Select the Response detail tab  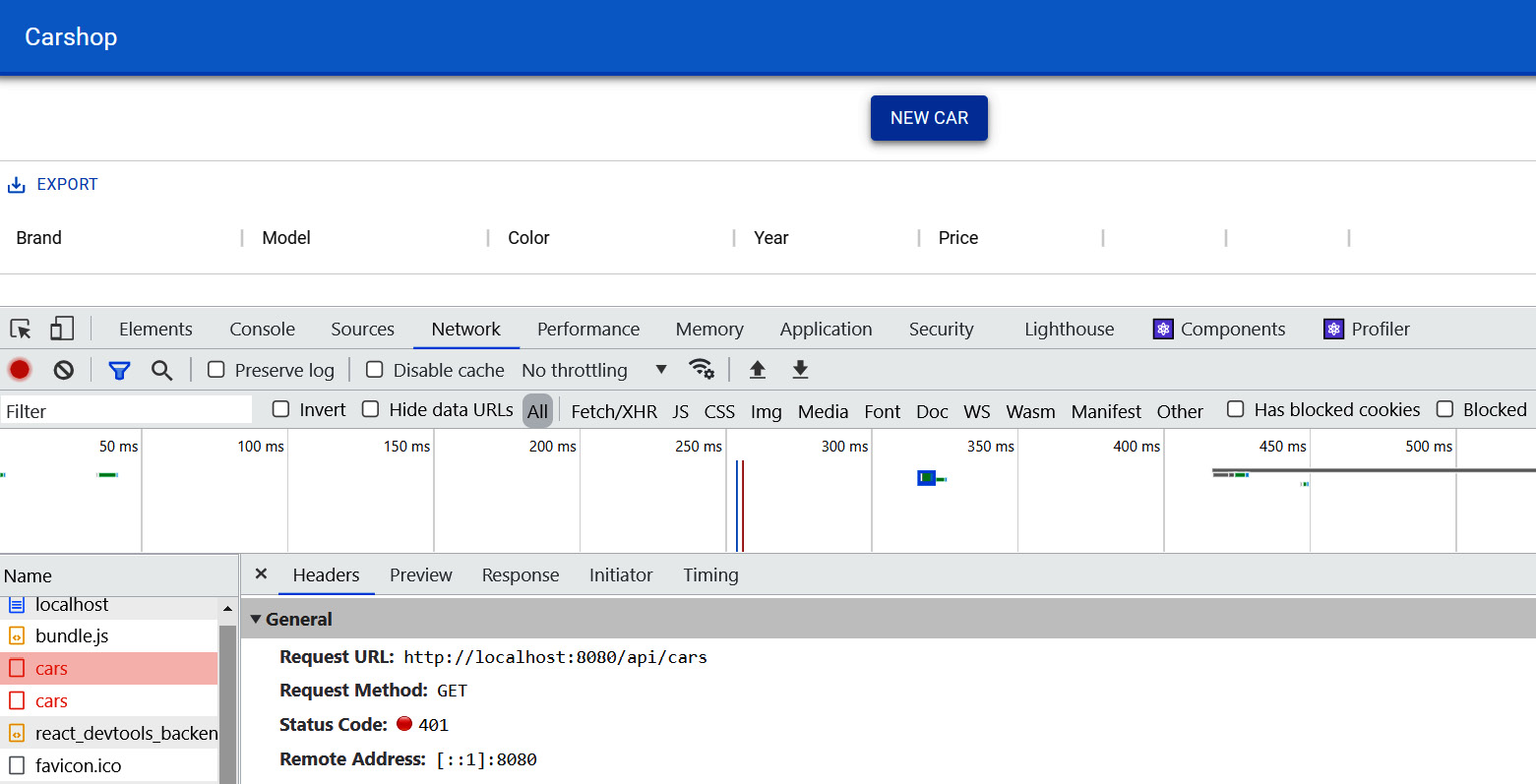[521, 575]
